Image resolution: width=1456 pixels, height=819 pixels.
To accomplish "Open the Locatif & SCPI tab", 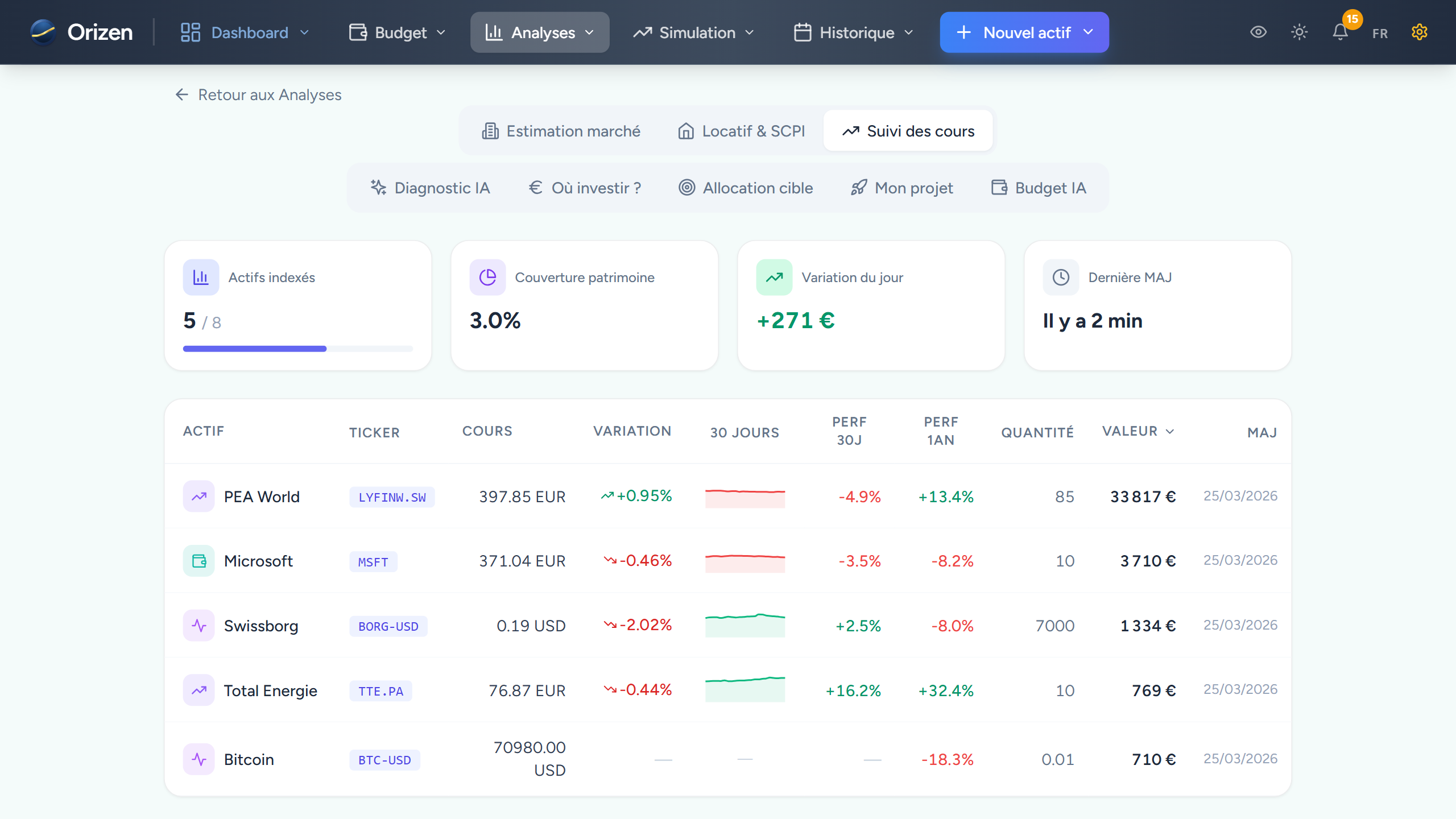I will [x=741, y=131].
